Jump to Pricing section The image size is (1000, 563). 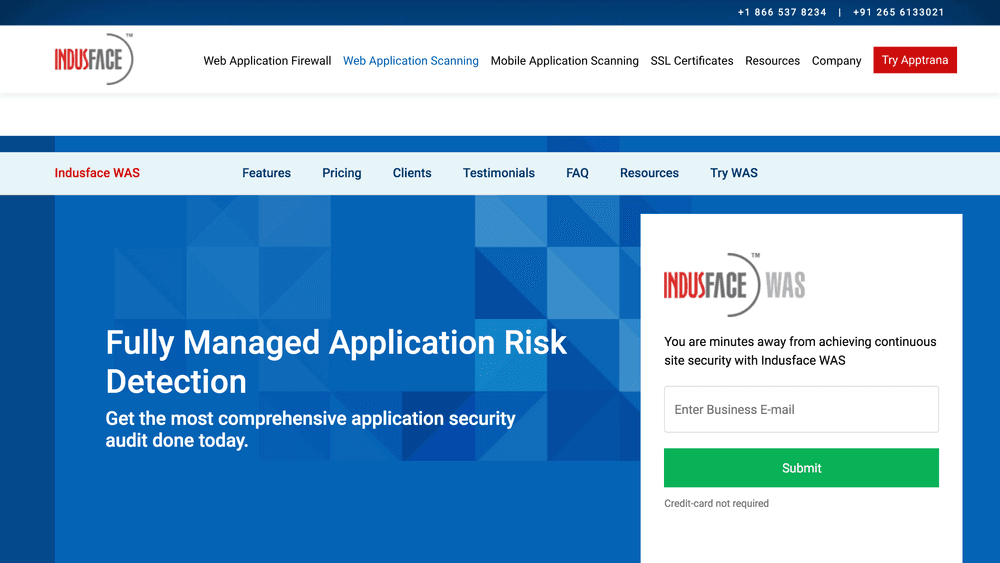341,173
